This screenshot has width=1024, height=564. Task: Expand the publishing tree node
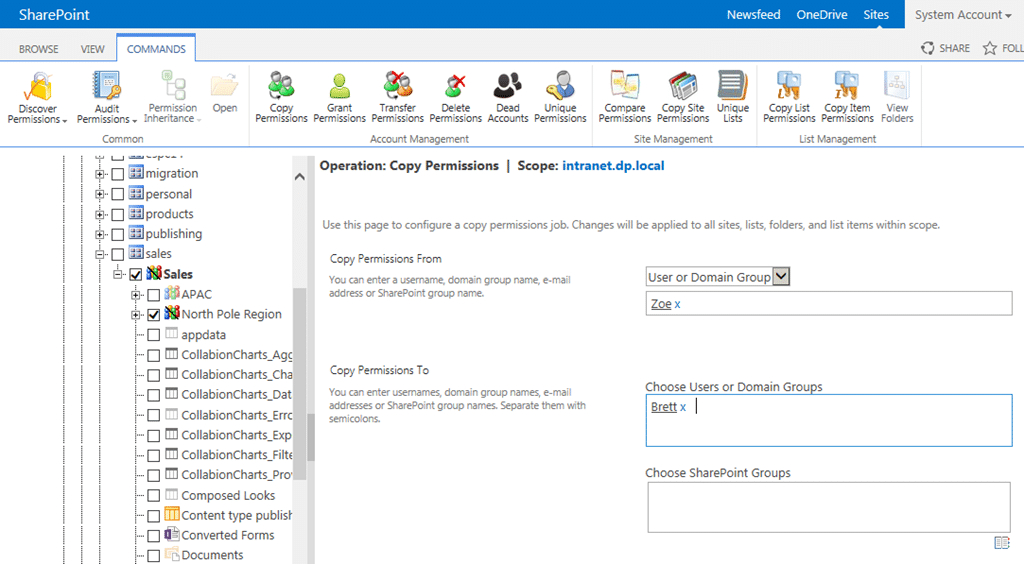tap(99, 234)
